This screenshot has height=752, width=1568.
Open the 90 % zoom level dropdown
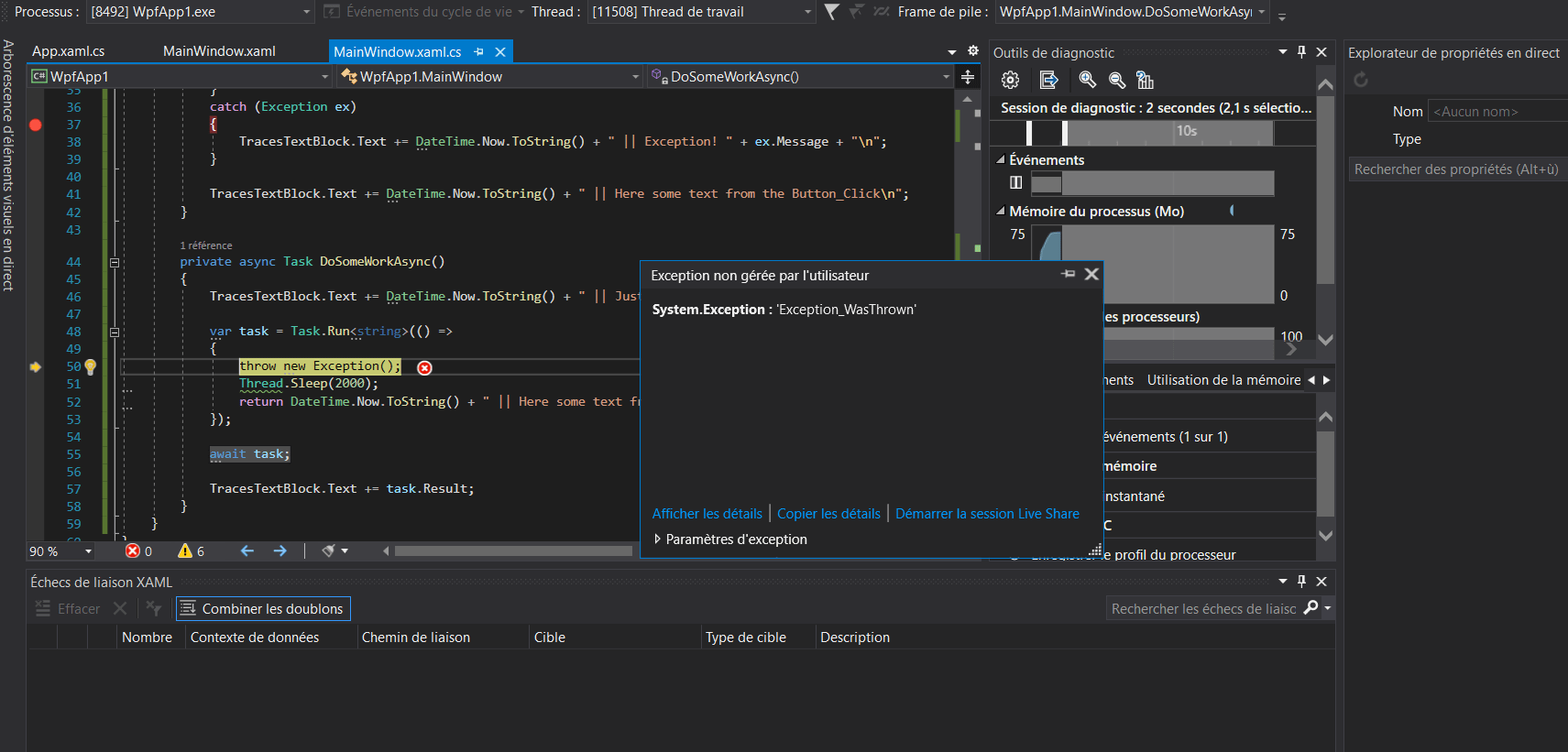tap(88, 550)
